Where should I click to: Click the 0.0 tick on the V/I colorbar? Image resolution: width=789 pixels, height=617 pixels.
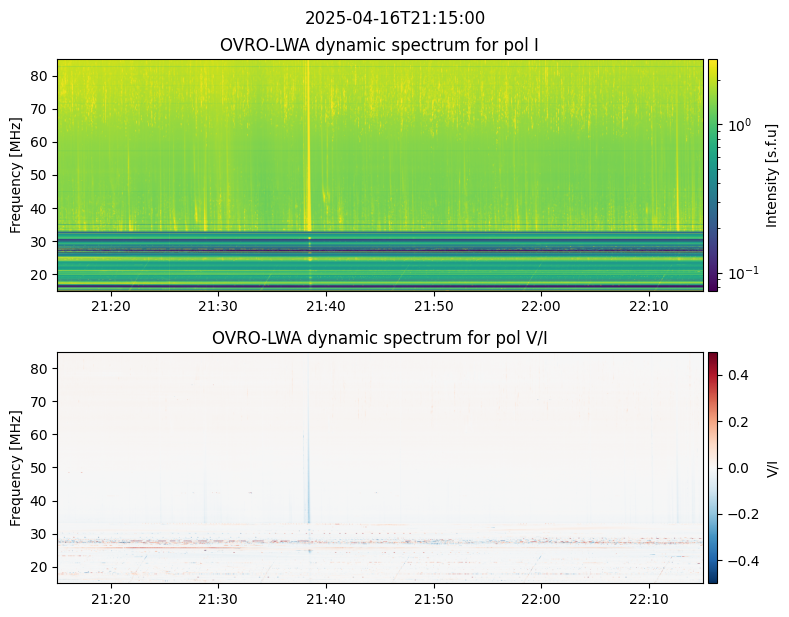click(737, 467)
